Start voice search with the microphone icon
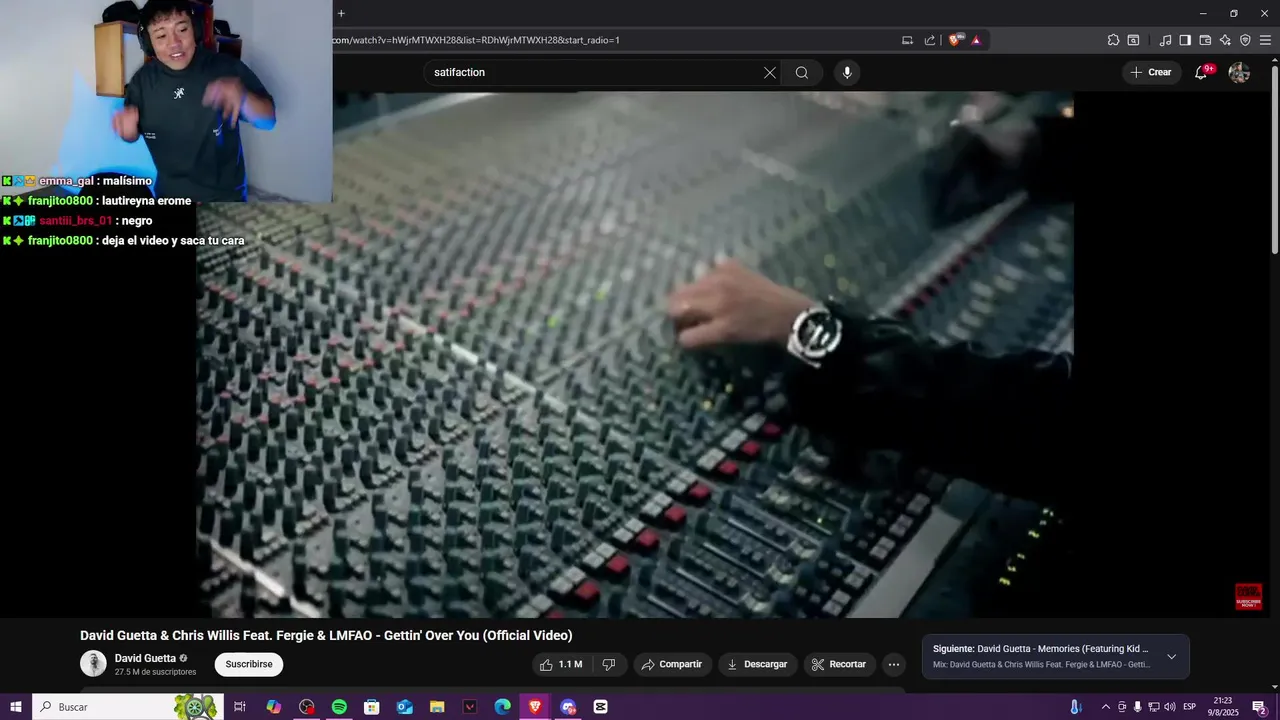This screenshot has width=1280, height=720. click(847, 72)
